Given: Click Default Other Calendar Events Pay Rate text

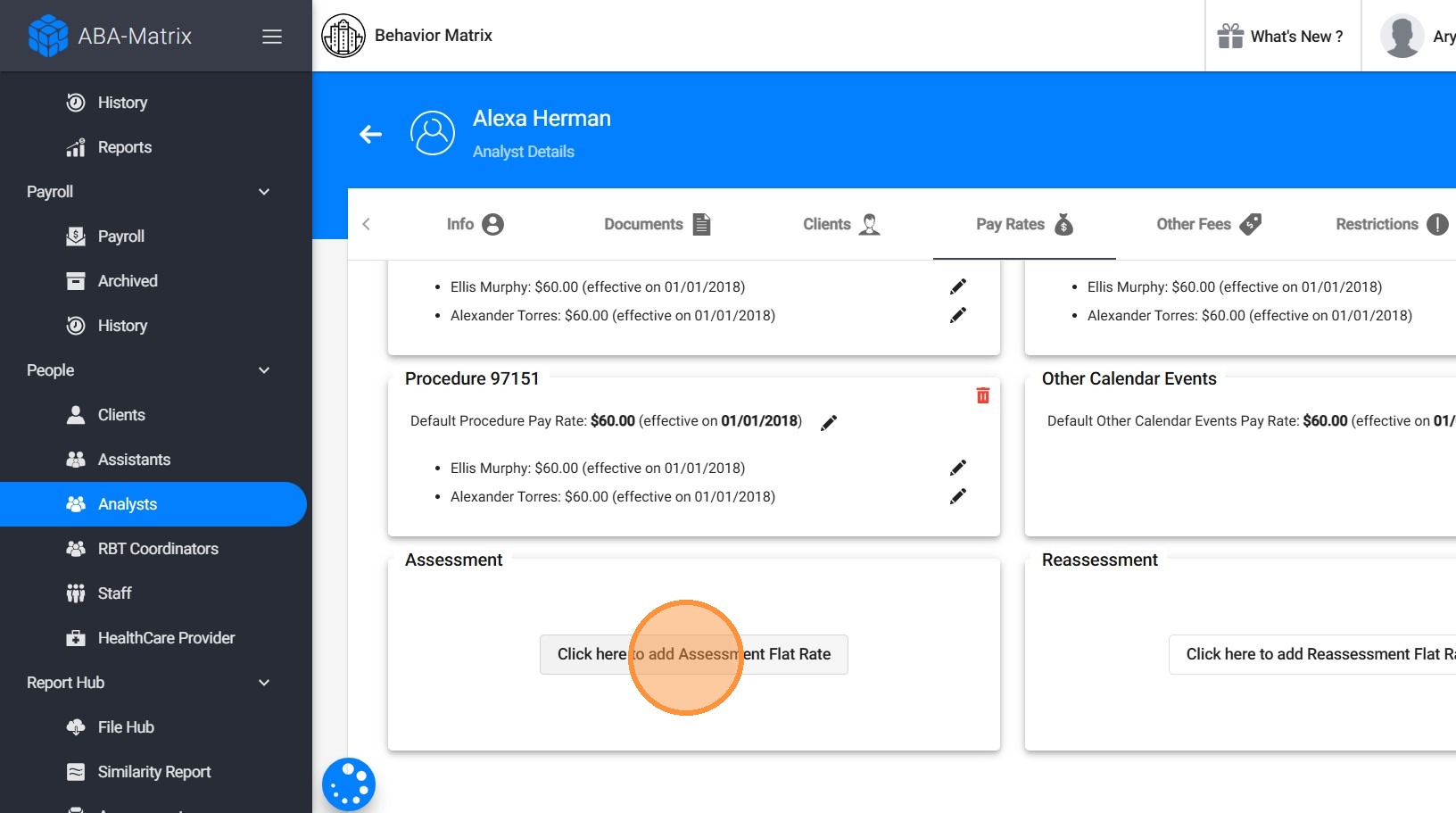Looking at the screenshot, I should tap(1252, 420).
